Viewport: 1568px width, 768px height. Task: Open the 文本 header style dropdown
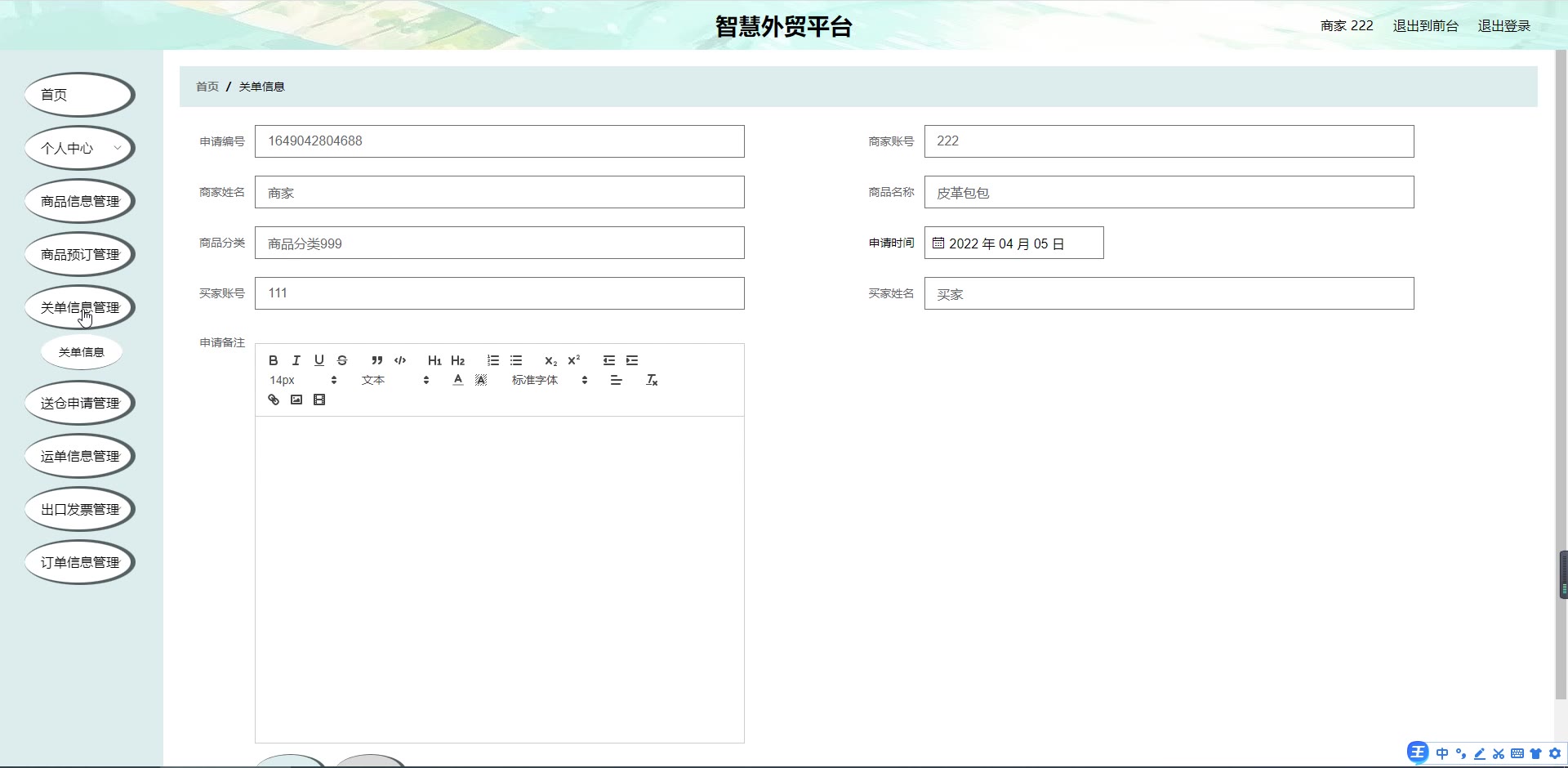tap(395, 380)
